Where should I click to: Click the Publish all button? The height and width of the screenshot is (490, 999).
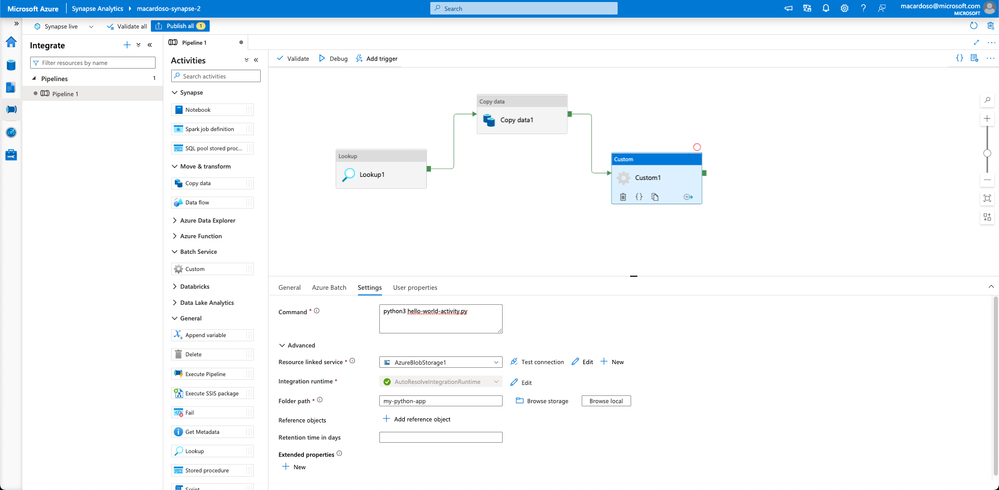pyautogui.click(x=180, y=26)
